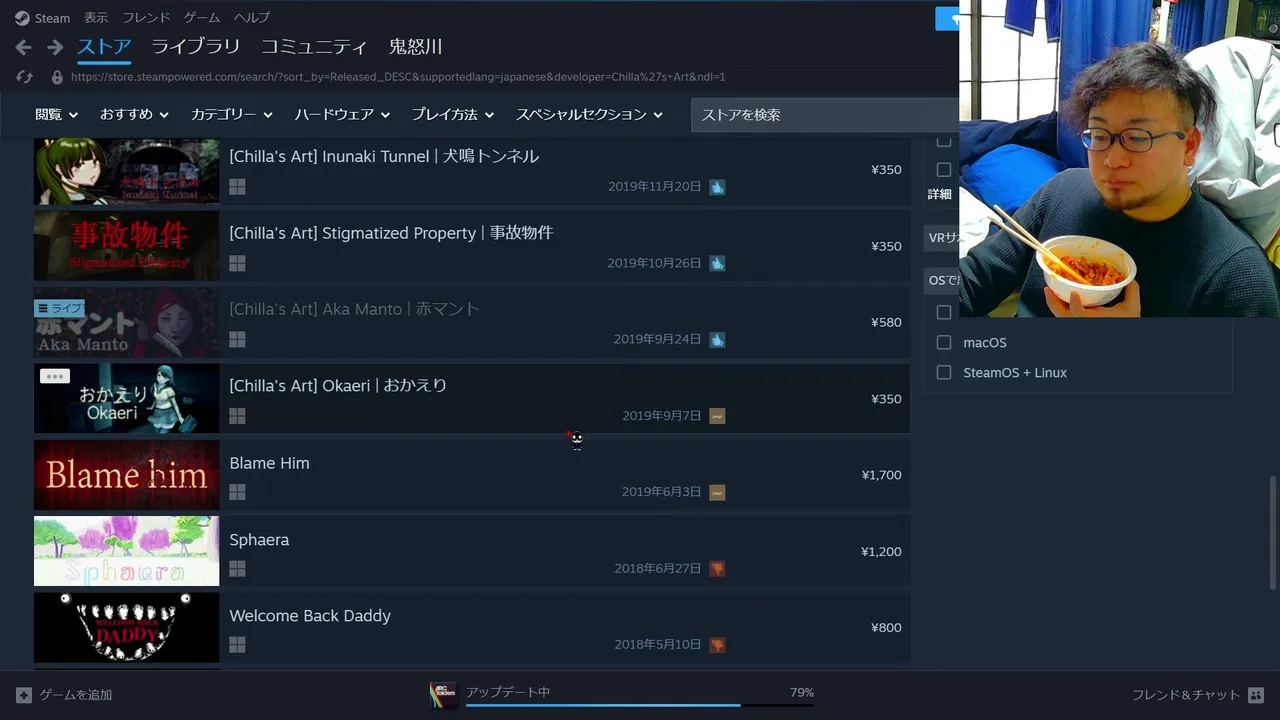
Task: Open Stigmatized Property game title link
Action: click(x=391, y=233)
